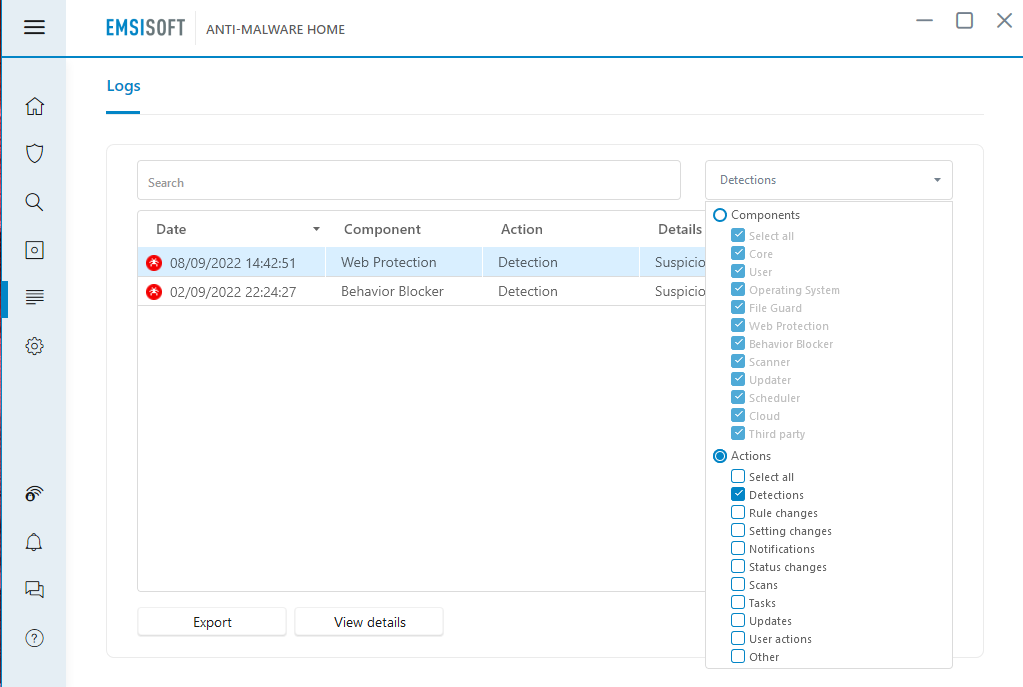Click the View details button
This screenshot has width=1023, height=687.
[x=369, y=622]
